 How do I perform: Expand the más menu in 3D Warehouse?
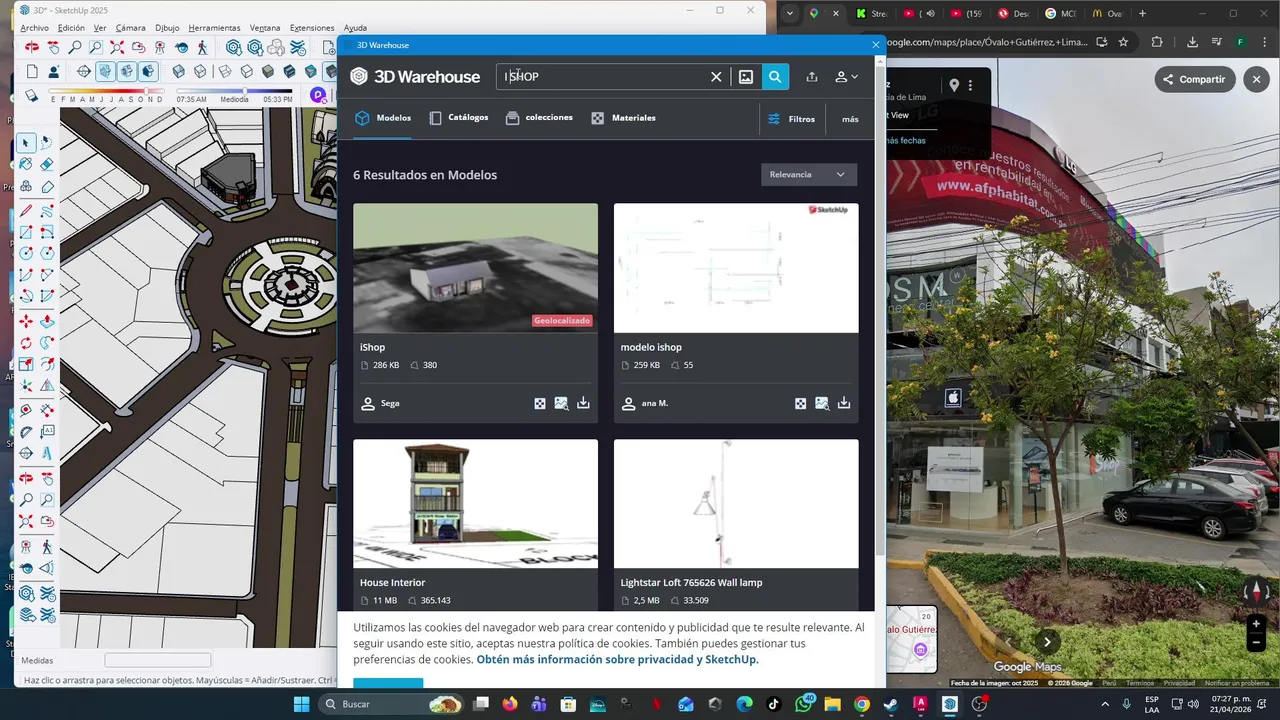[x=850, y=119]
